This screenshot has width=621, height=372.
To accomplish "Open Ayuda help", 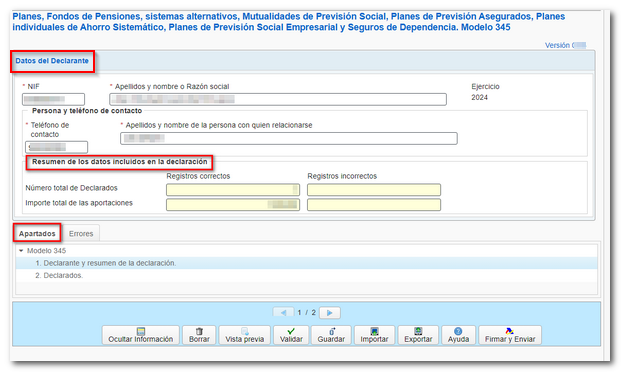I will (x=458, y=335).
